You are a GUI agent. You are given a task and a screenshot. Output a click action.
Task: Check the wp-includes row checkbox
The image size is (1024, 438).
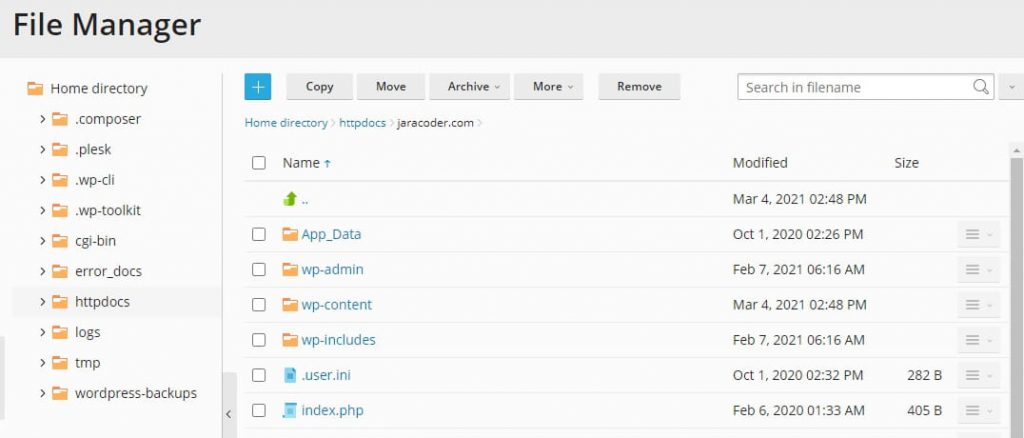(x=259, y=340)
